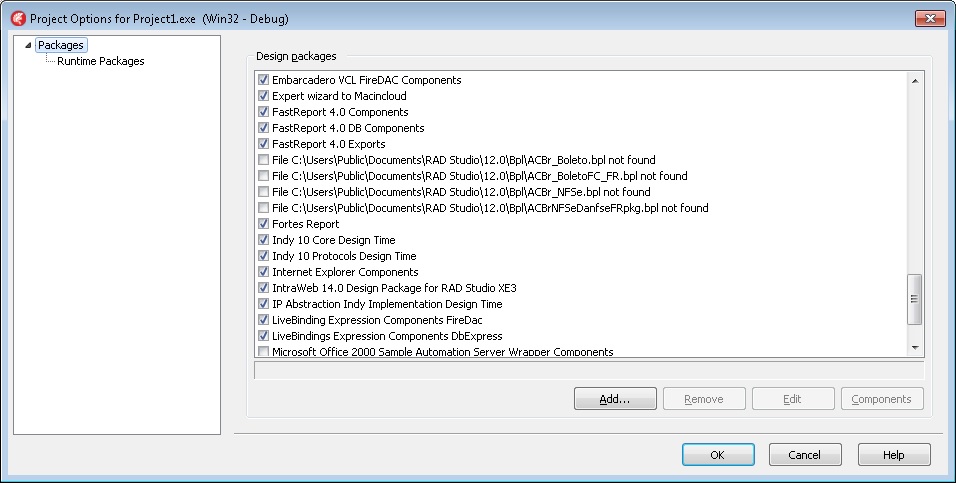Confirm with the OK button
Screen dimensions: 956x483
click(718, 454)
